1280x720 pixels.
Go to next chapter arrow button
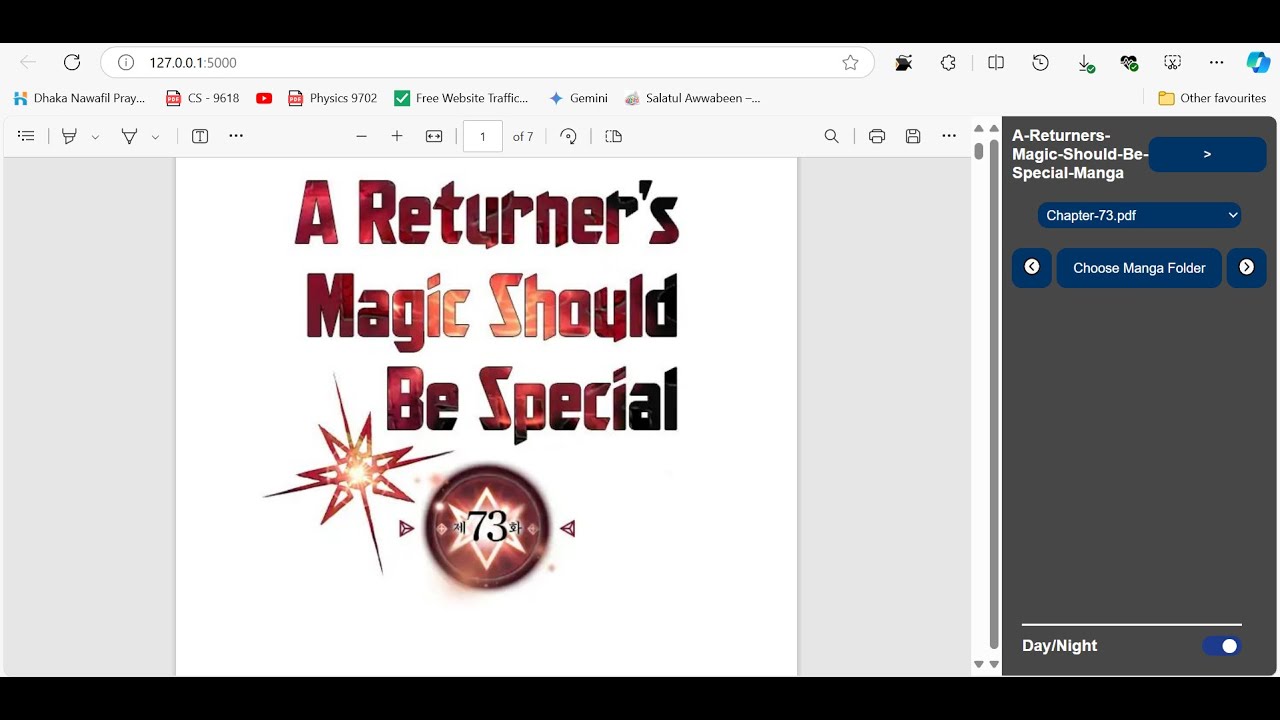[x=1246, y=267]
